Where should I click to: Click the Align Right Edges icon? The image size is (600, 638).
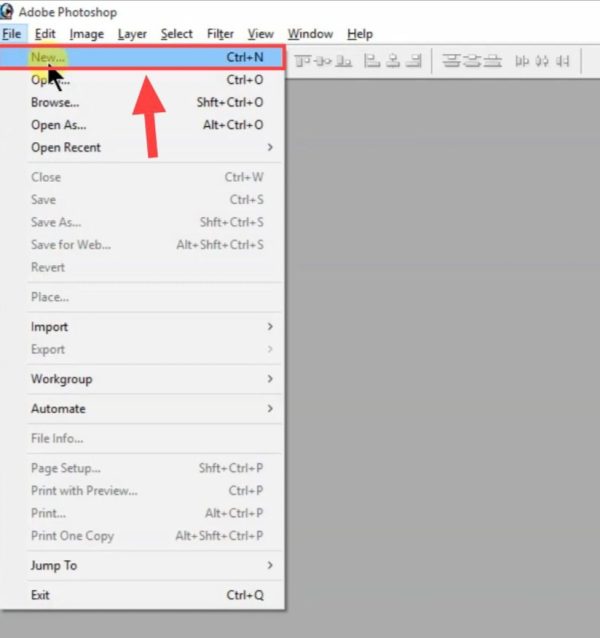click(414, 61)
